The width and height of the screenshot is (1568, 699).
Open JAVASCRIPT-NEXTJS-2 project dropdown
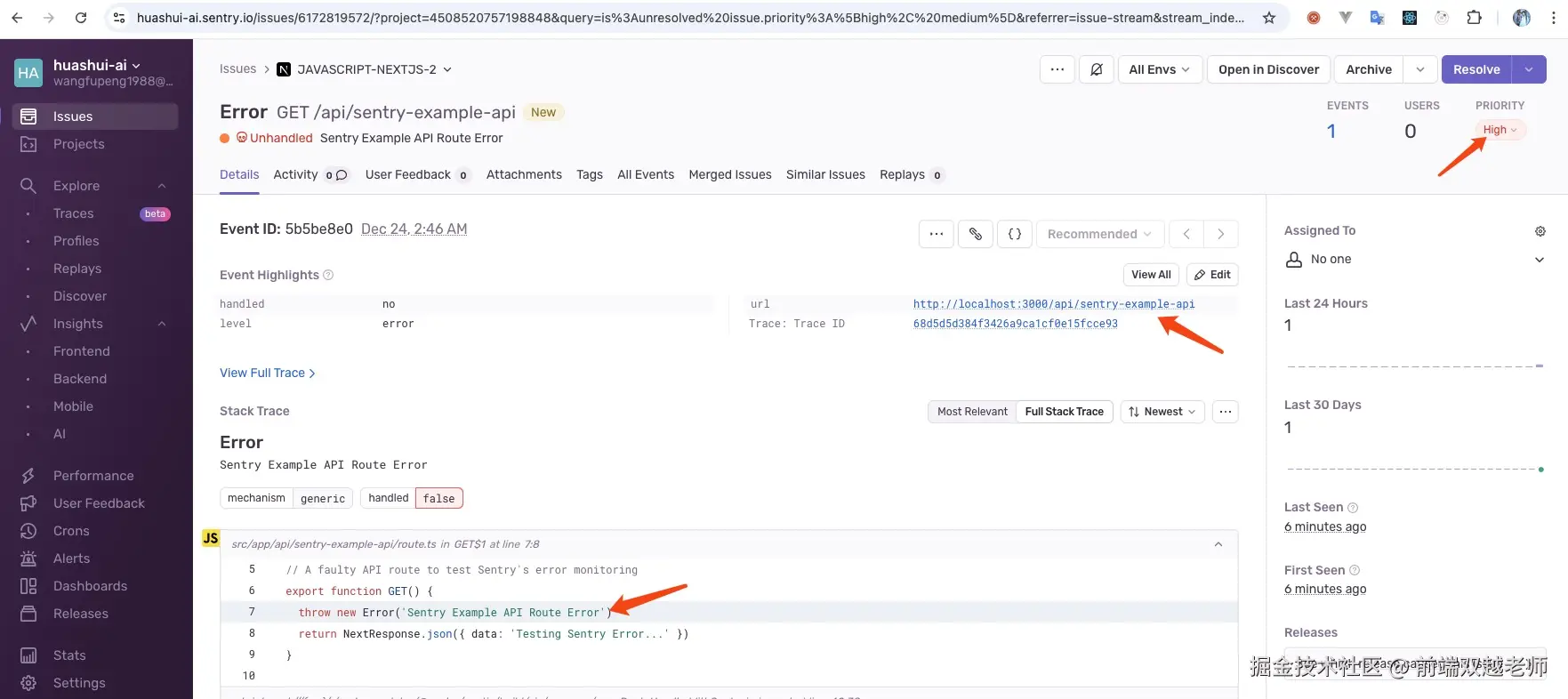[365, 69]
